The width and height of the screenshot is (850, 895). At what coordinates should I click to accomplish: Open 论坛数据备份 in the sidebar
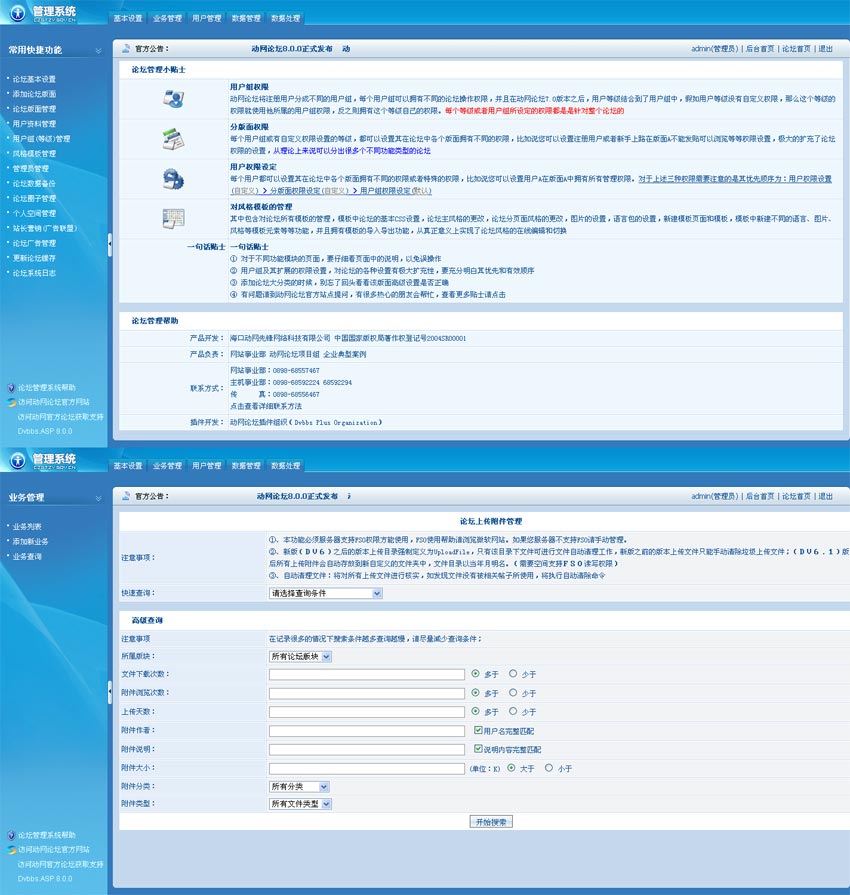point(34,183)
